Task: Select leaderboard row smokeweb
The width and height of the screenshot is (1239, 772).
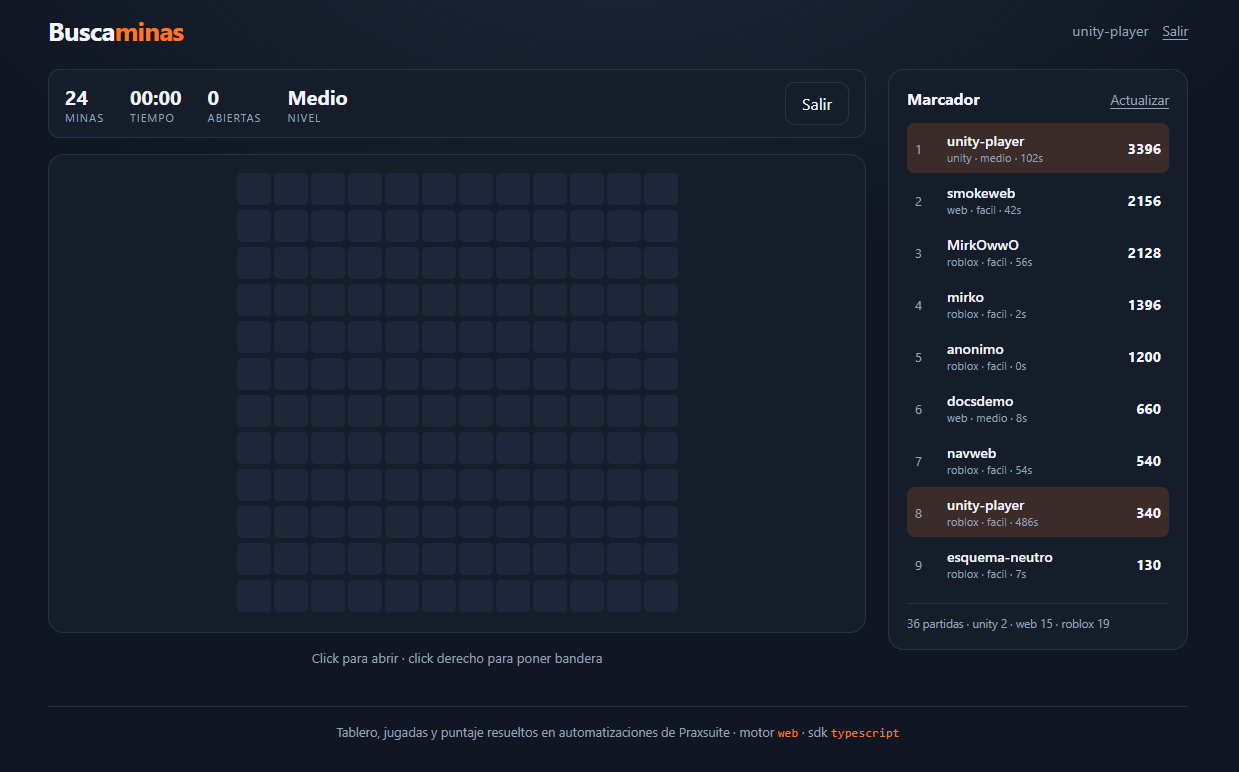Action: [x=1038, y=201]
